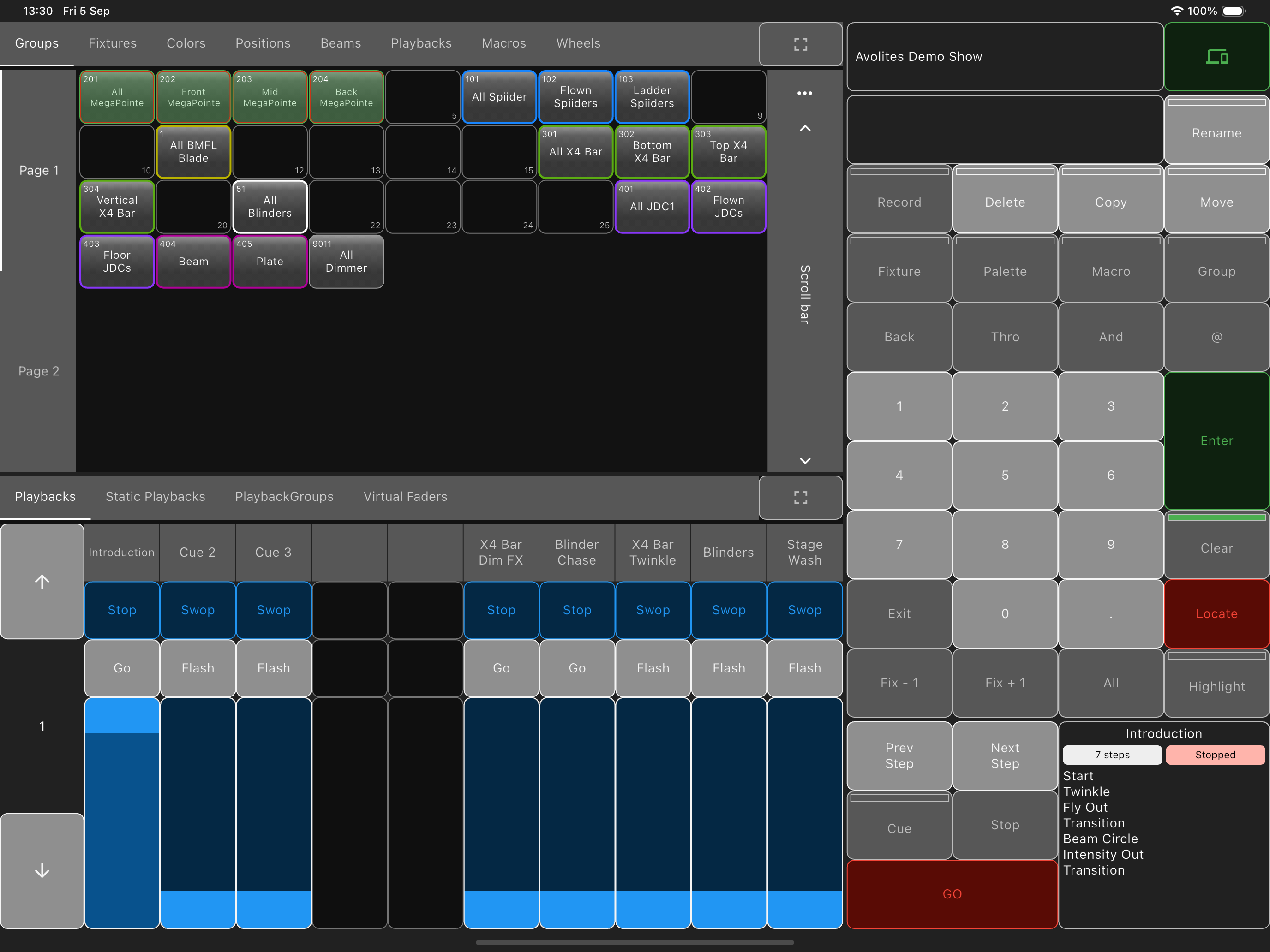This screenshot has width=1270, height=952.
Task: Maximize the playbacks workspace window
Action: pos(800,497)
